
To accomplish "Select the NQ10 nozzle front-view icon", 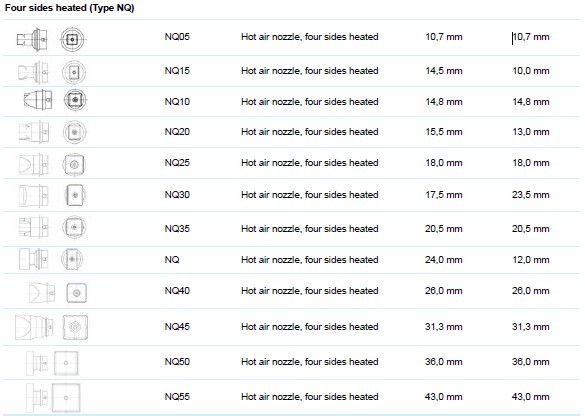I will point(75,100).
